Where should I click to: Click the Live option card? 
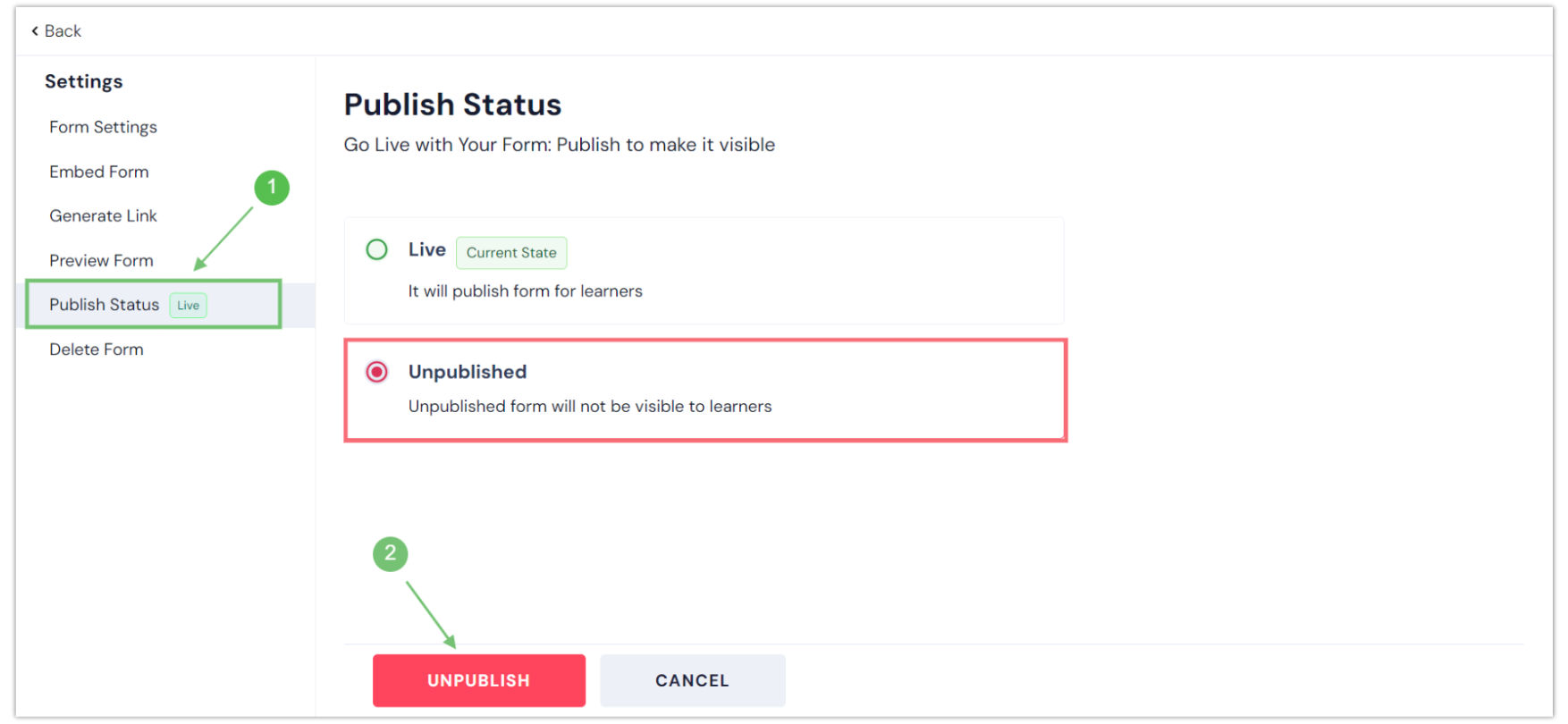704,270
